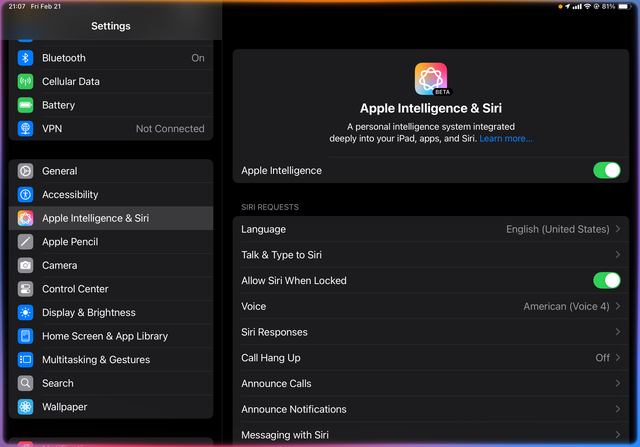Open Siri Language setting chevron
The image size is (640, 447).
coord(618,229)
